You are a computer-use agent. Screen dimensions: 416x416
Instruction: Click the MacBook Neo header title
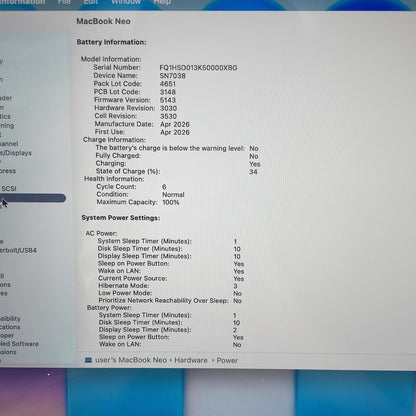click(103, 21)
